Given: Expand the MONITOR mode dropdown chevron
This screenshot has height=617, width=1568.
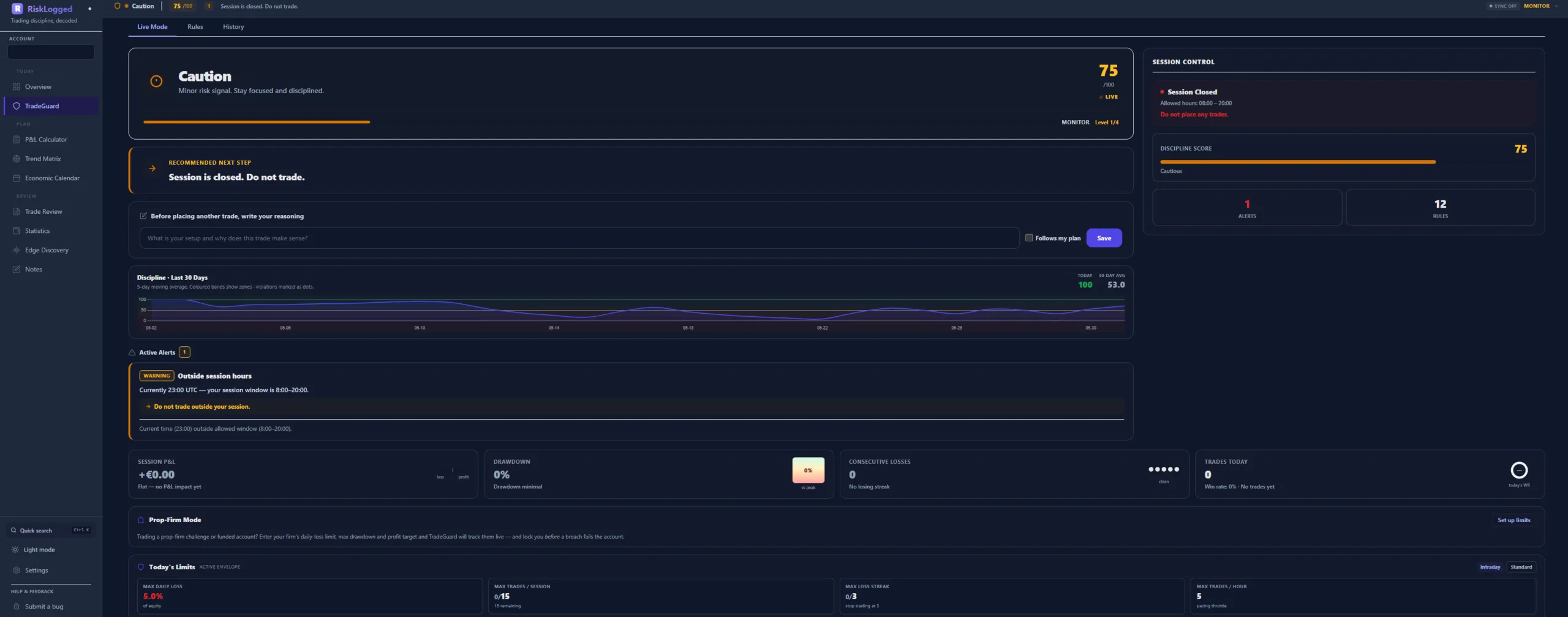Looking at the screenshot, I should (1556, 6).
